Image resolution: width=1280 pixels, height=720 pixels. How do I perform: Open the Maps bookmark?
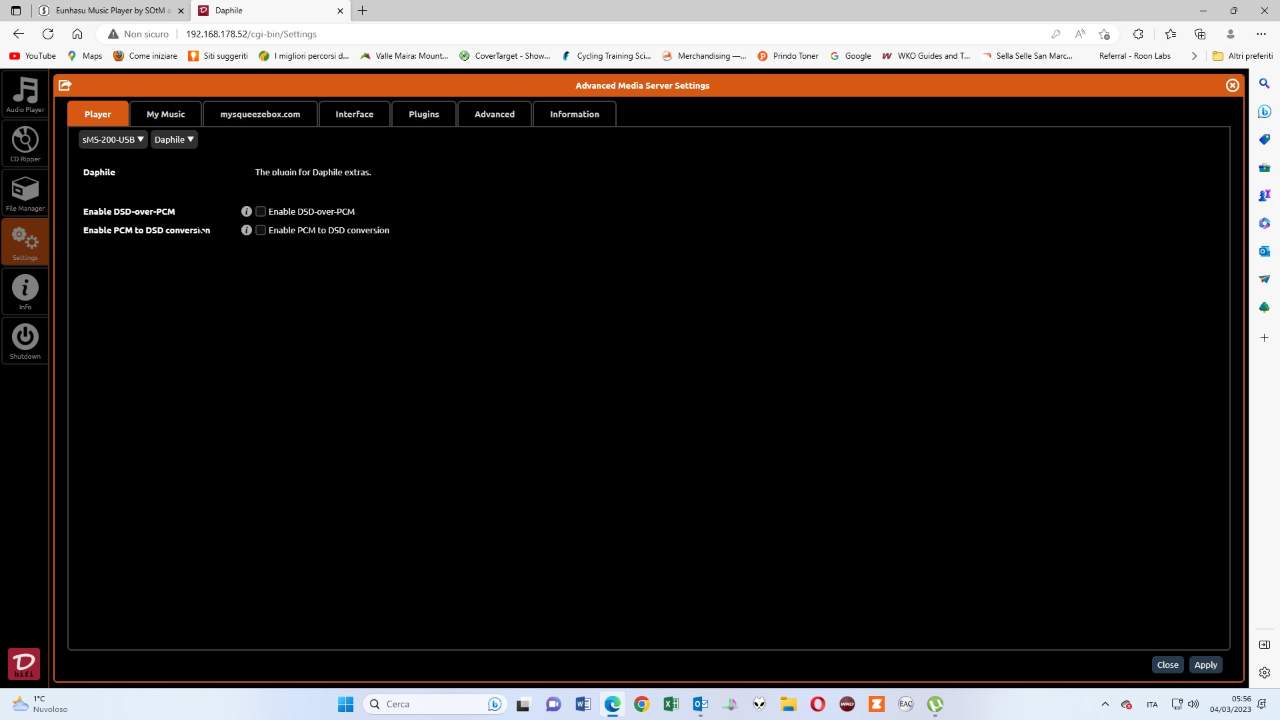click(85, 56)
